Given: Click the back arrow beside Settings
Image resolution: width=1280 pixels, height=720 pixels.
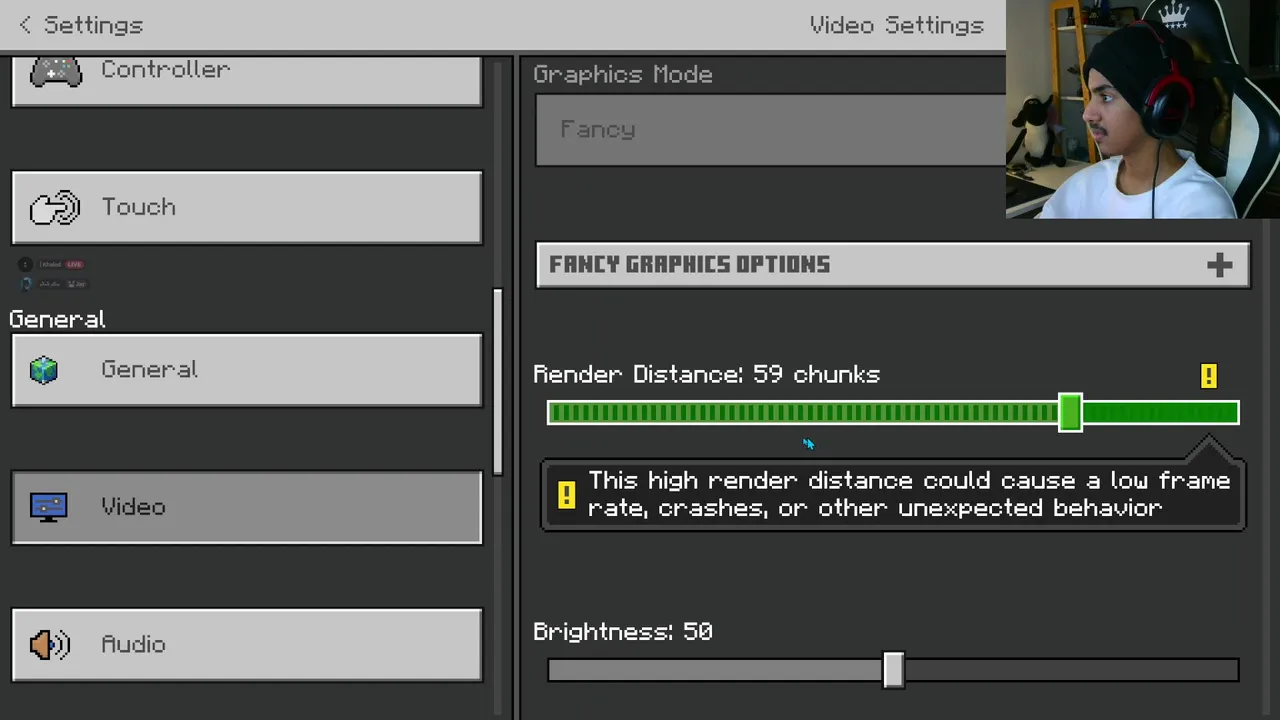Looking at the screenshot, I should 25,25.
